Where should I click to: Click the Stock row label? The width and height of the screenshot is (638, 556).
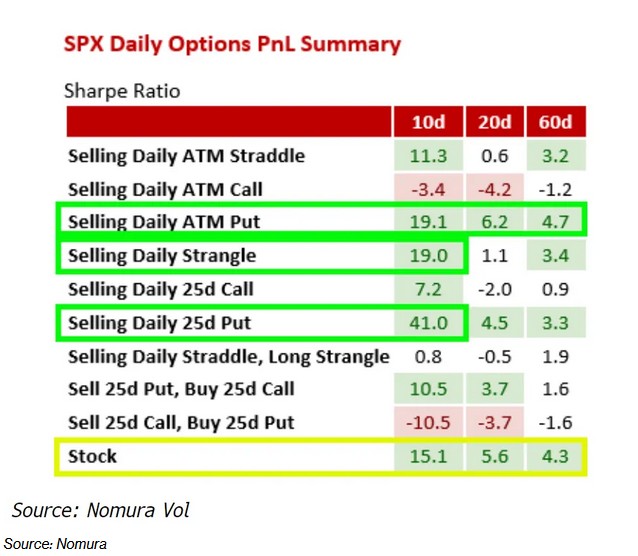(92, 456)
